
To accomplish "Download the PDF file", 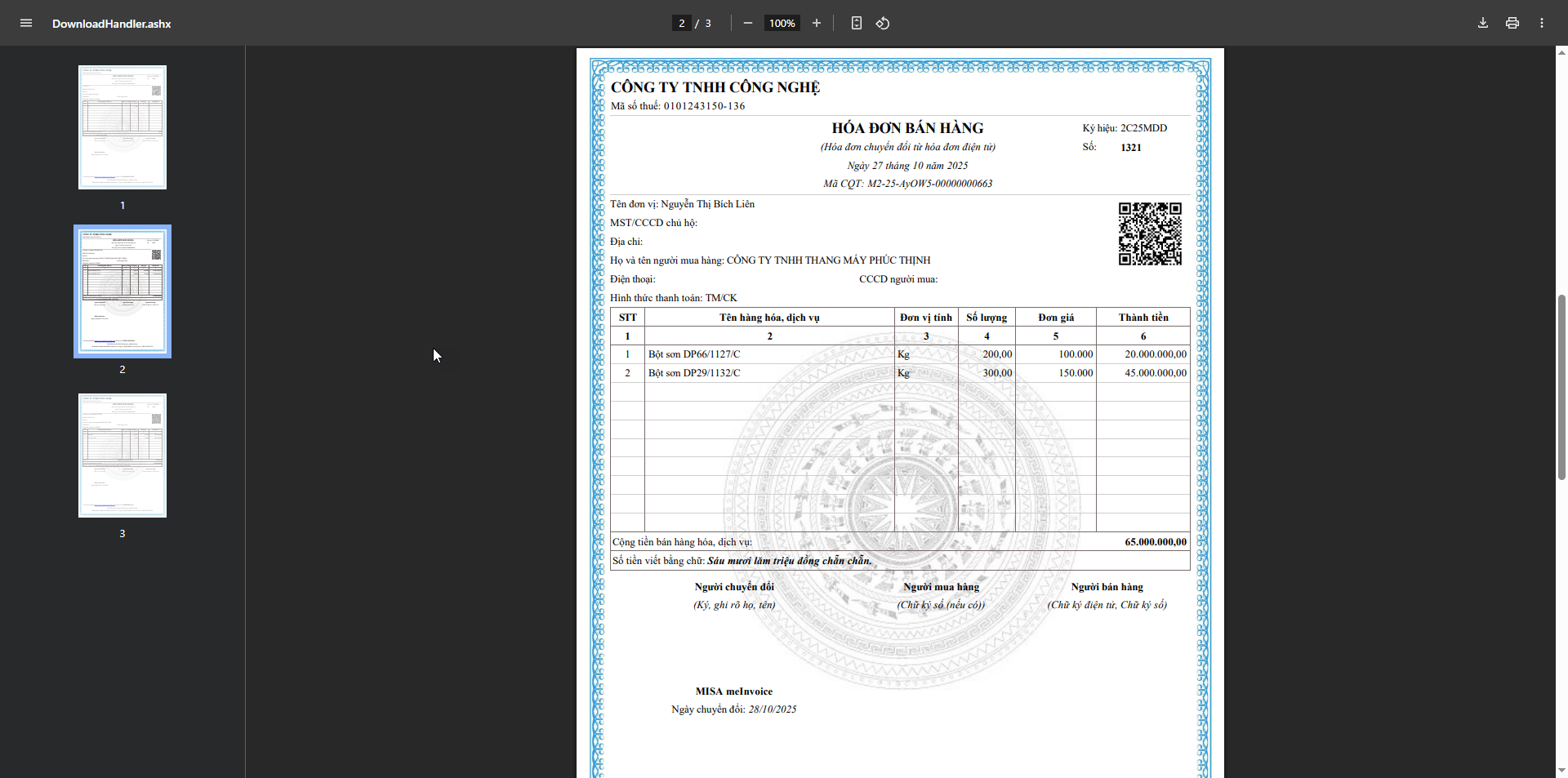I will pos(1483,23).
